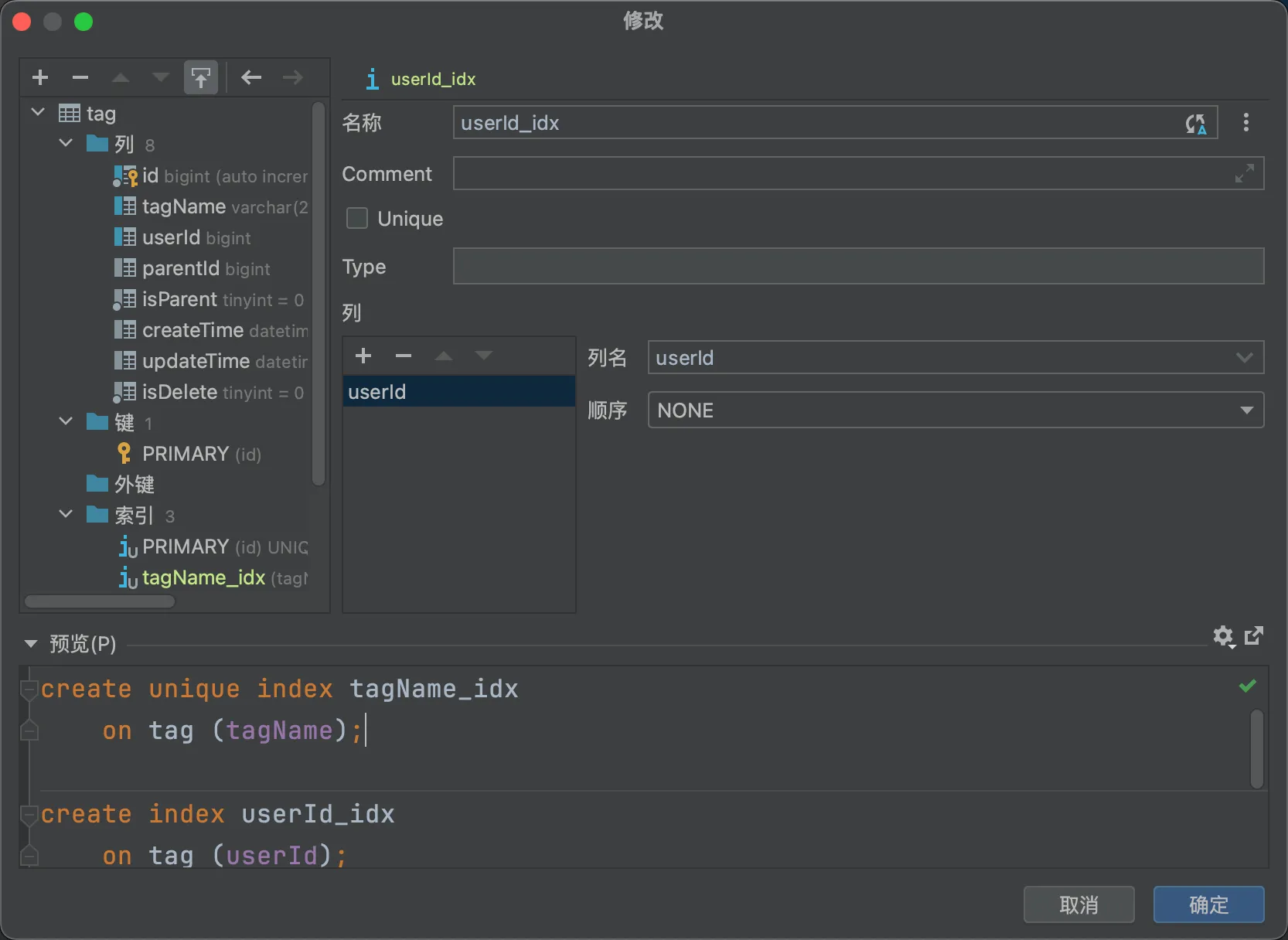Move object up in tree toolbar

(121, 77)
